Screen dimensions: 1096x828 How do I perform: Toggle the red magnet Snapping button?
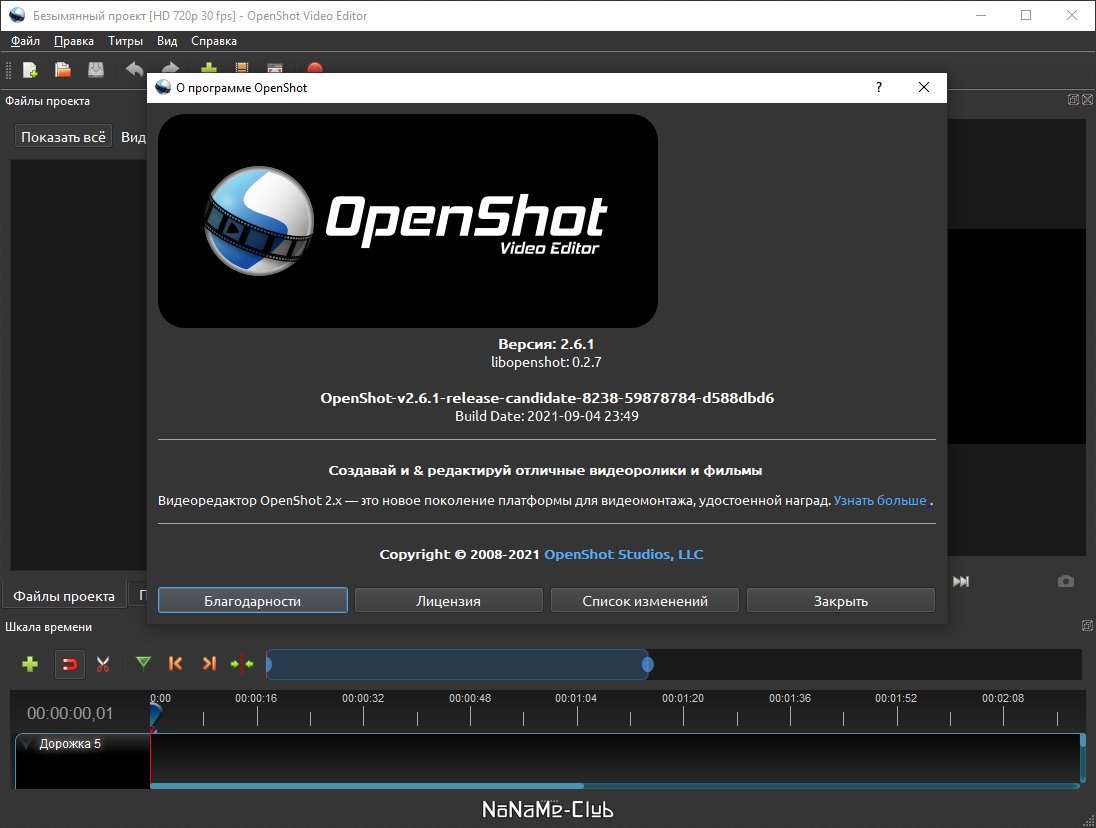[69, 663]
